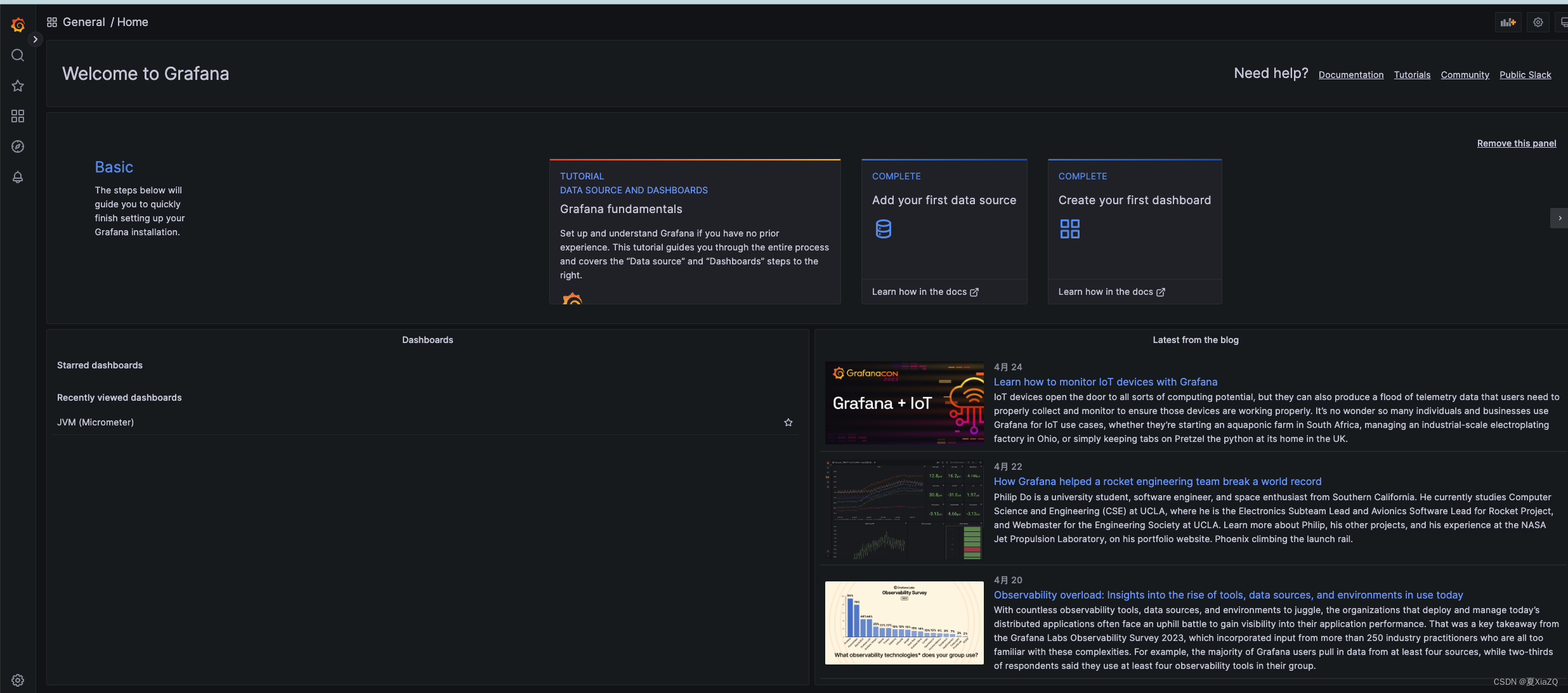Open the Grafana + IoT blog thumbnail
Image resolution: width=1568 pixels, height=693 pixels.
tap(904, 403)
